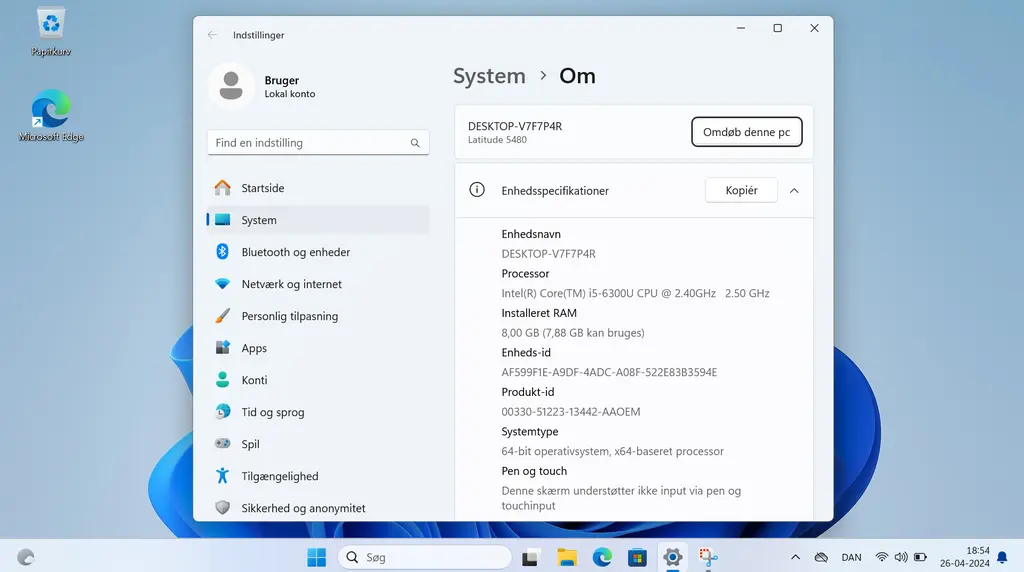Open Netværk og internet page
The image size is (1024, 572).
[291, 284]
